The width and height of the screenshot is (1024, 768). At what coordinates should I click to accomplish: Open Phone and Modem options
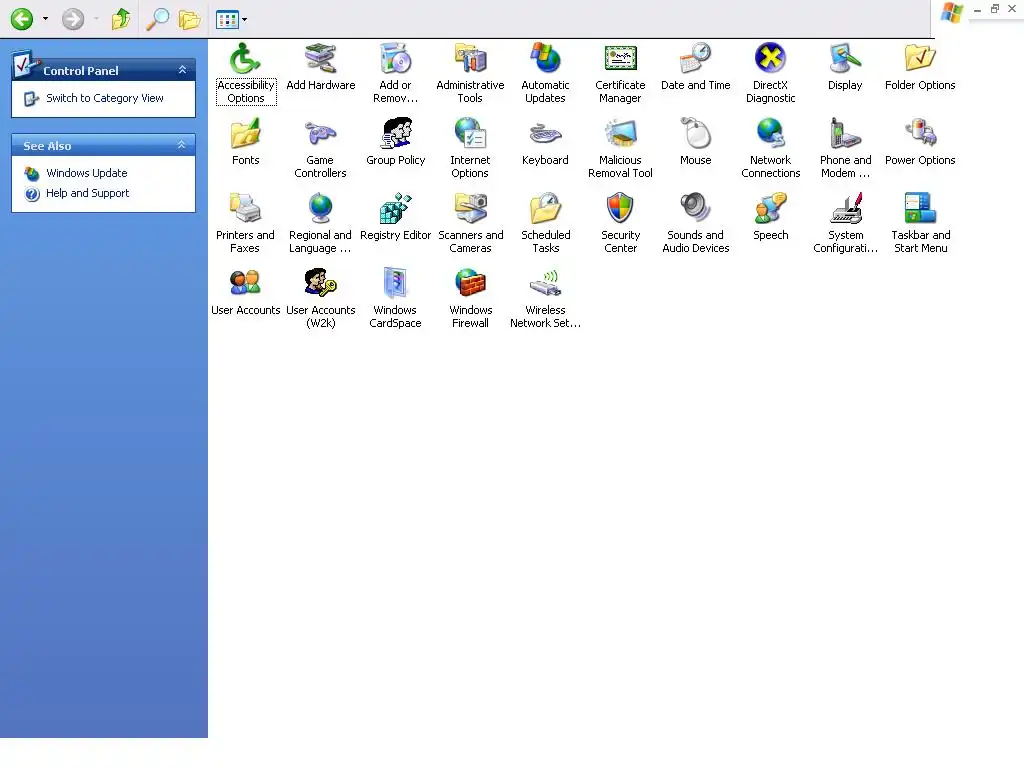pos(846,148)
